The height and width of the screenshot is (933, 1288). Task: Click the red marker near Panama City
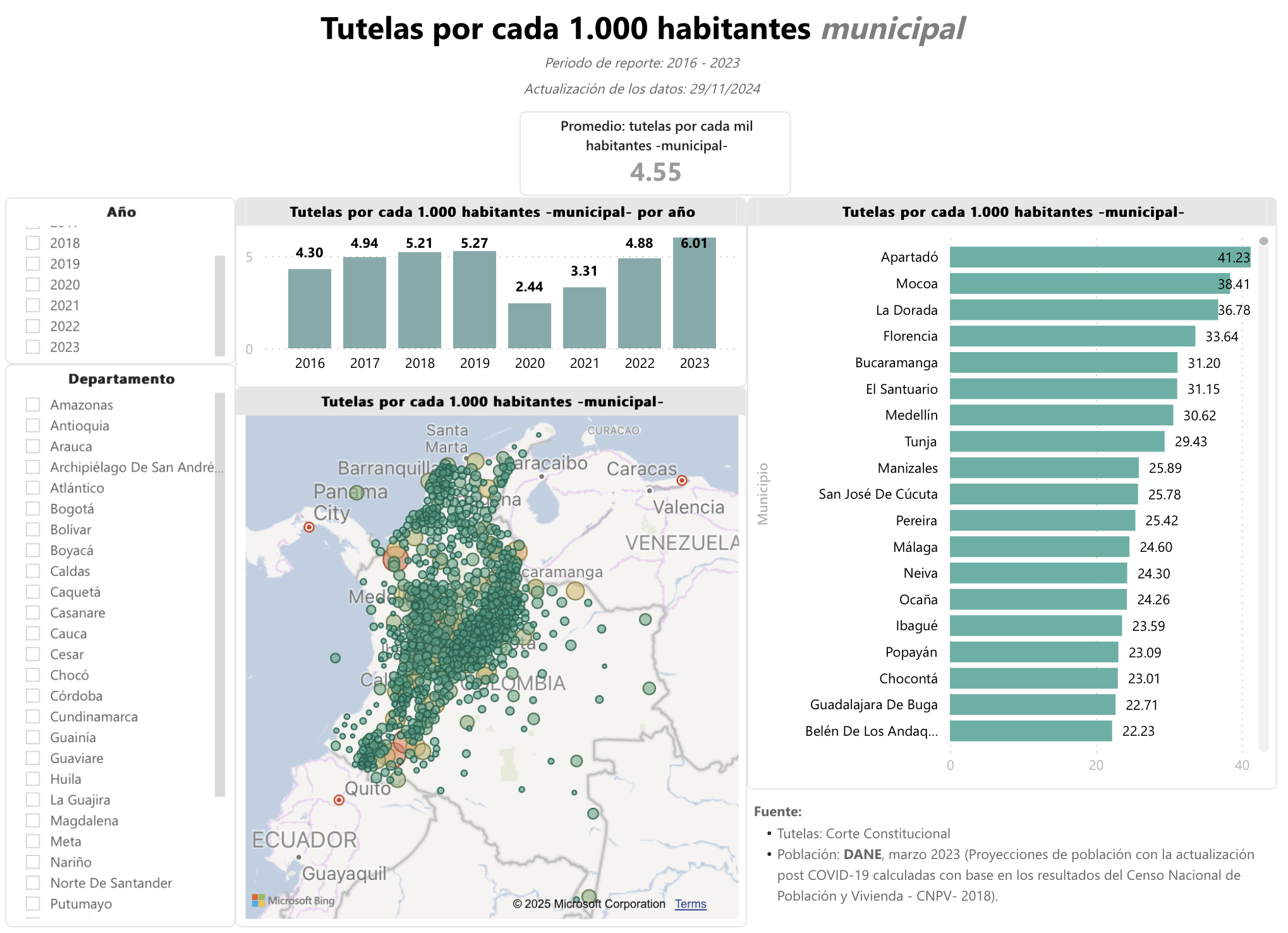pyautogui.click(x=309, y=527)
